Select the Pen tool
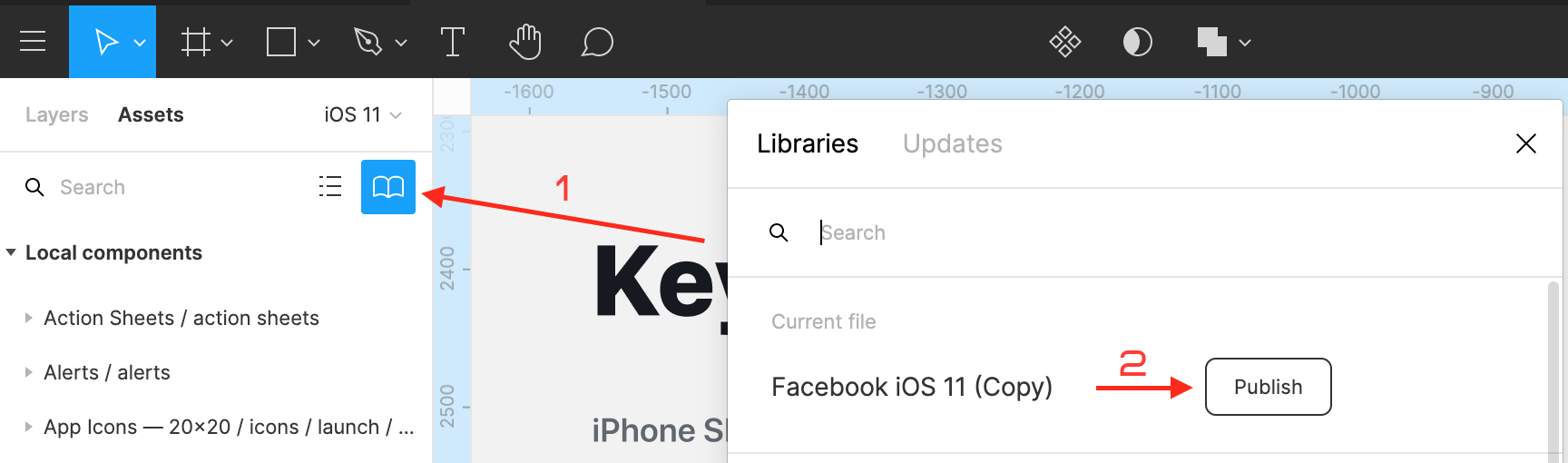Viewport: 1568px width, 463px height. 367,42
